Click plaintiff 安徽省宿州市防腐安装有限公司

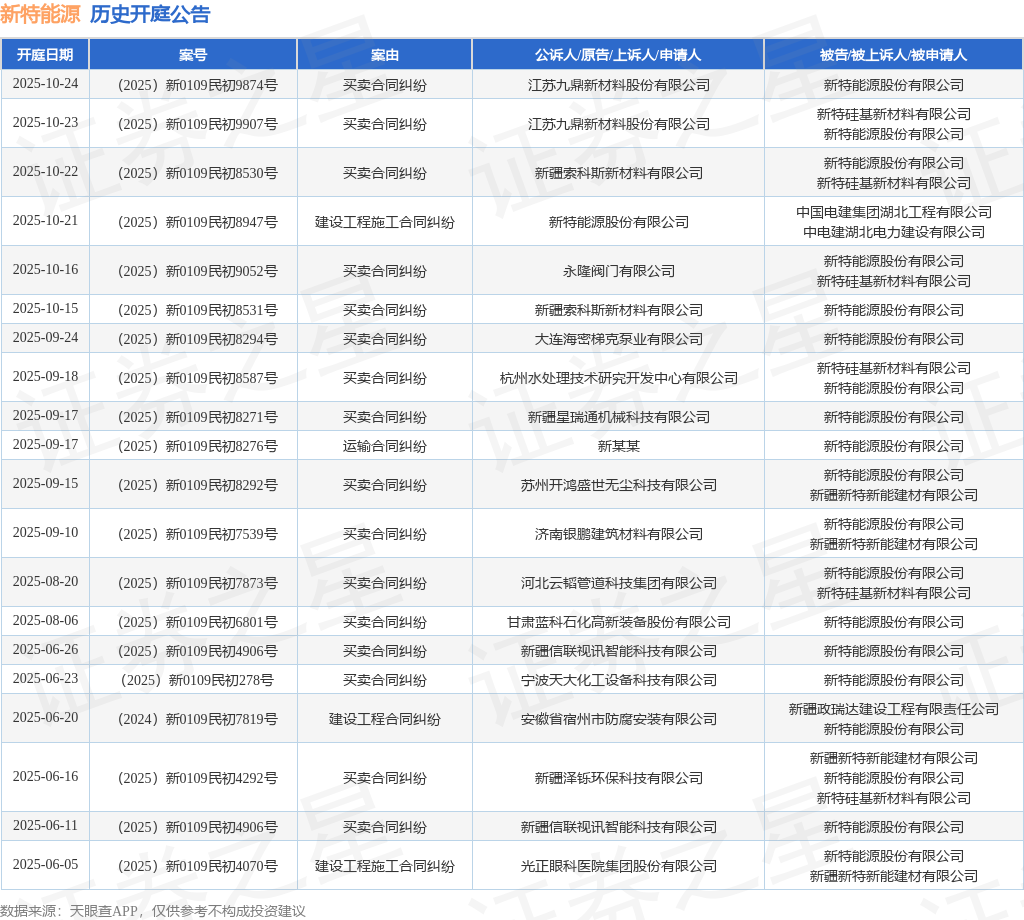pyautogui.click(x=618, y=720)
